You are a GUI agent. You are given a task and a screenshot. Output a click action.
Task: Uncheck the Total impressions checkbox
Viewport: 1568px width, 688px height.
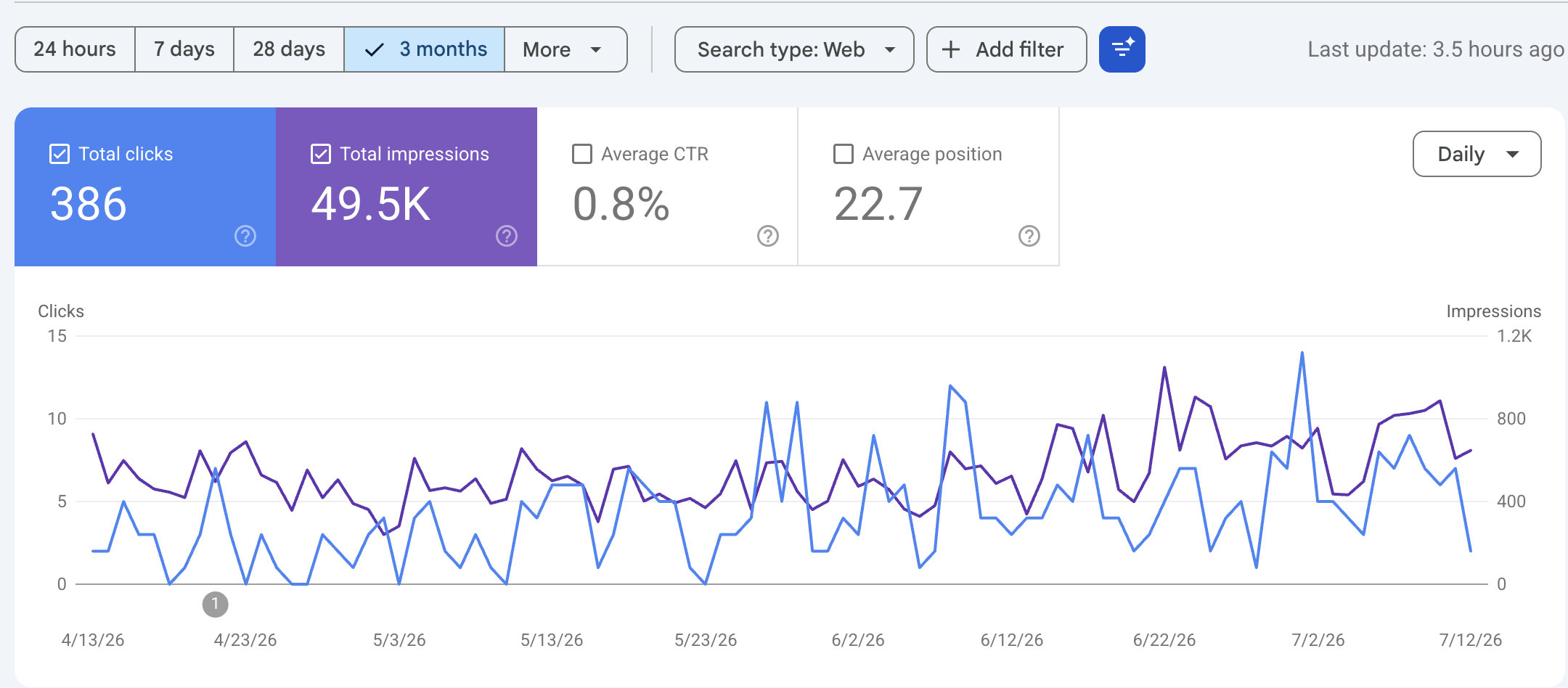(321, 154)
